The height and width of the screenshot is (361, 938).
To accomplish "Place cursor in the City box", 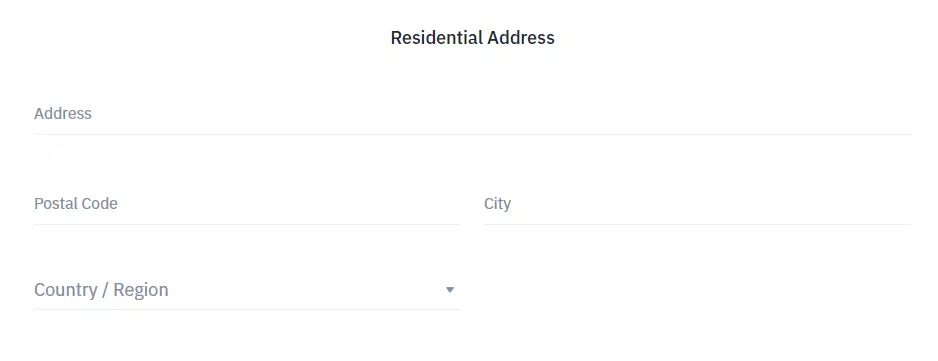I will [698, 204].
